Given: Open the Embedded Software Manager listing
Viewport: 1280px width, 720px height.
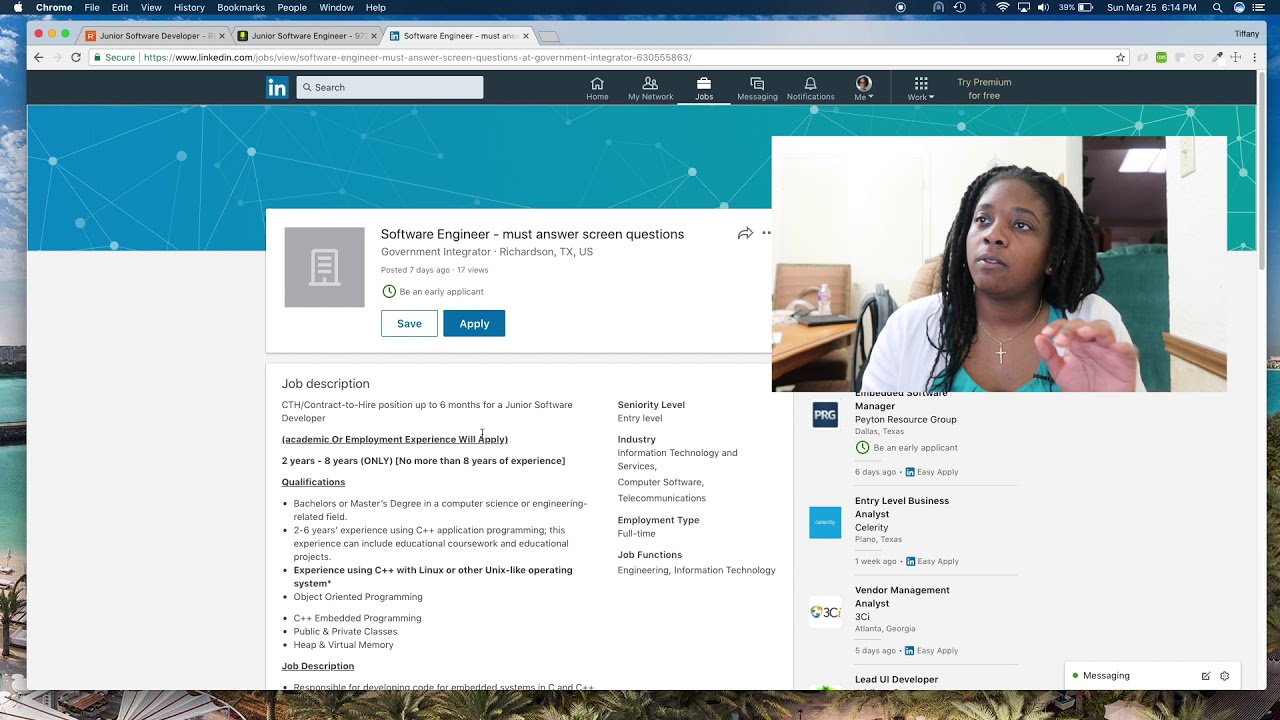Looking at the screenshot, I should (x=900, y=400).
